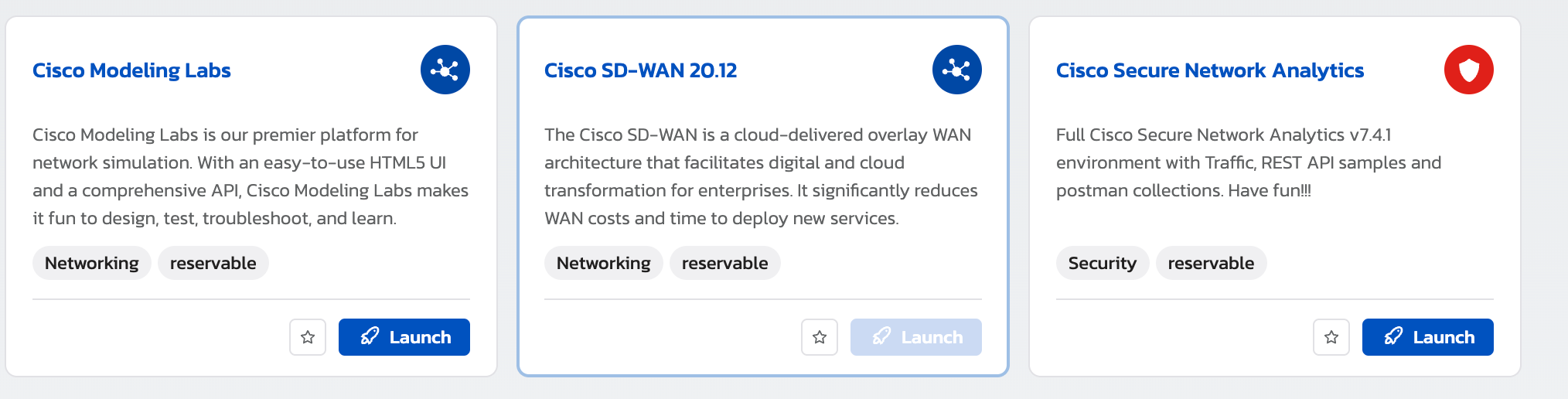Select the Networking tag under Cisco Modeling Labs
Viewport: 1568px width, 399px height.
pyautogui.click(x=92, y=263)
